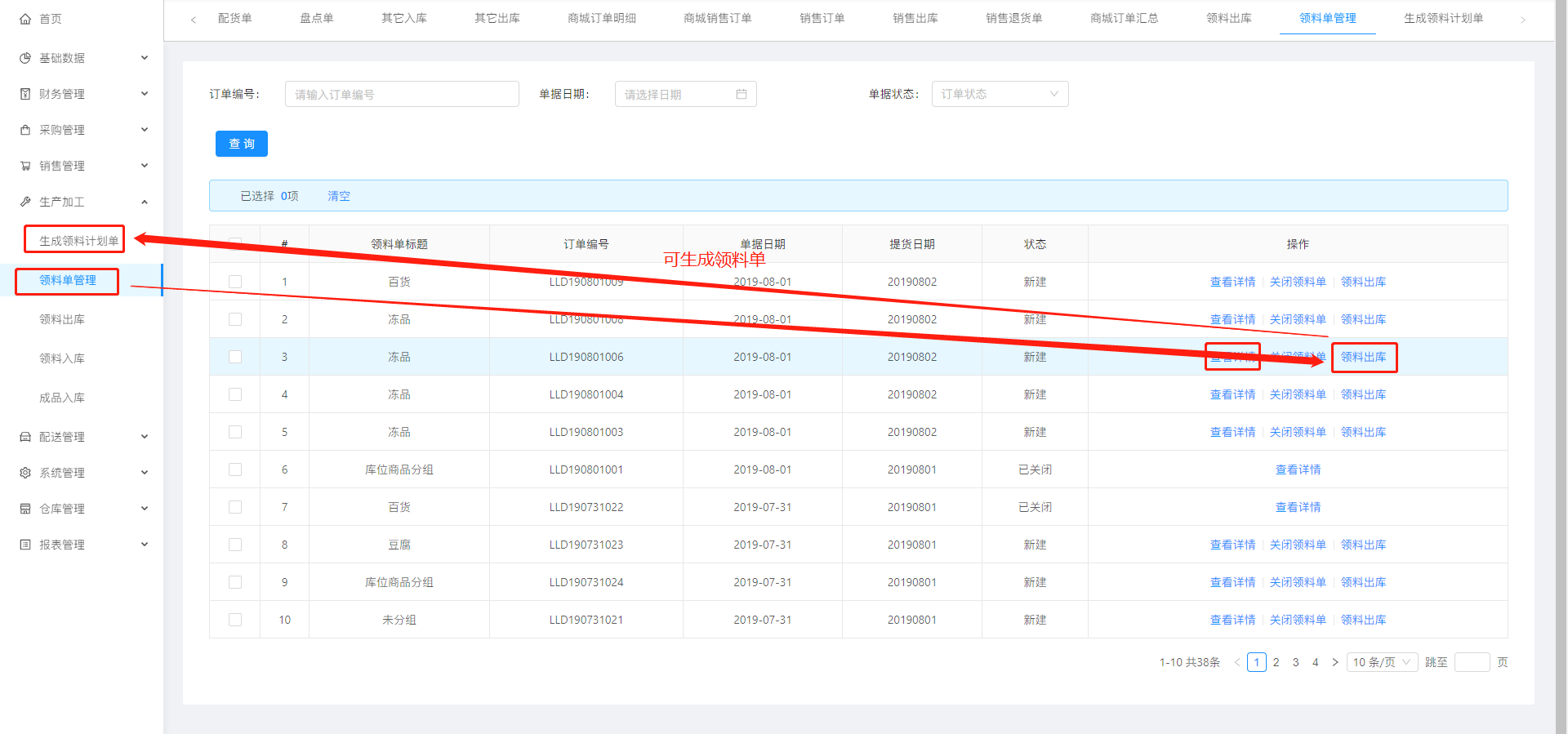Check the checkbox for order LLD190801003
Viewport: 1568px width, 734px height.
[x=235, y=432]
